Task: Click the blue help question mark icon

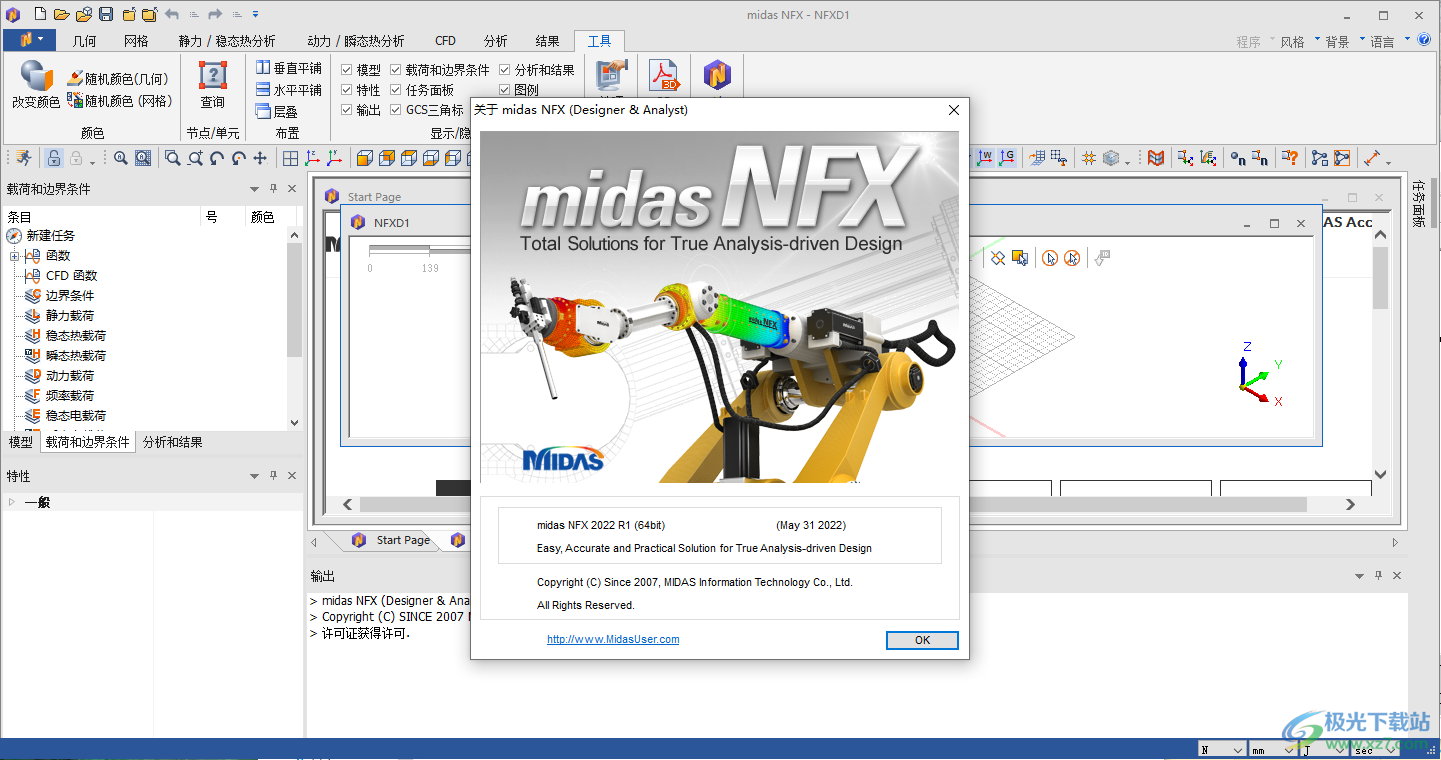Action: [x=1424, y=39]
